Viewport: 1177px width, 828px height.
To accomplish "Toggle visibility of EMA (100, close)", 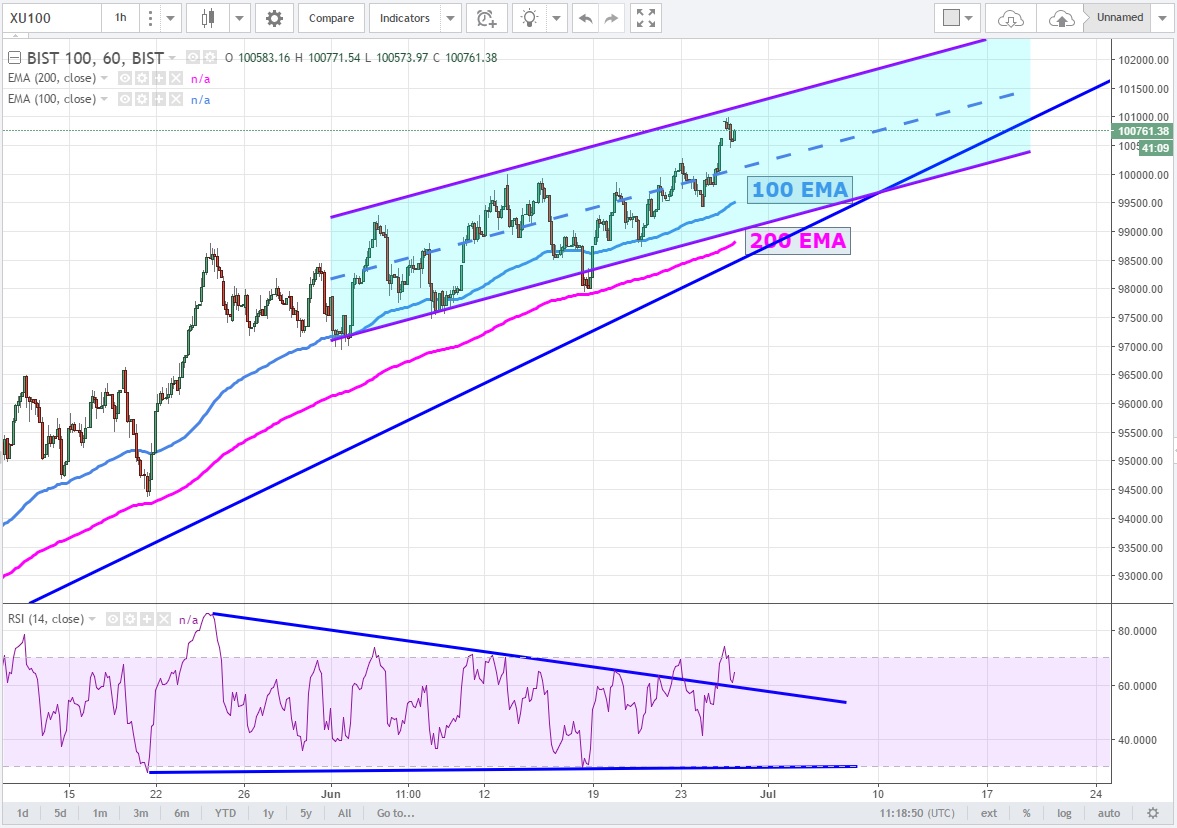I will tap(126, 99).
